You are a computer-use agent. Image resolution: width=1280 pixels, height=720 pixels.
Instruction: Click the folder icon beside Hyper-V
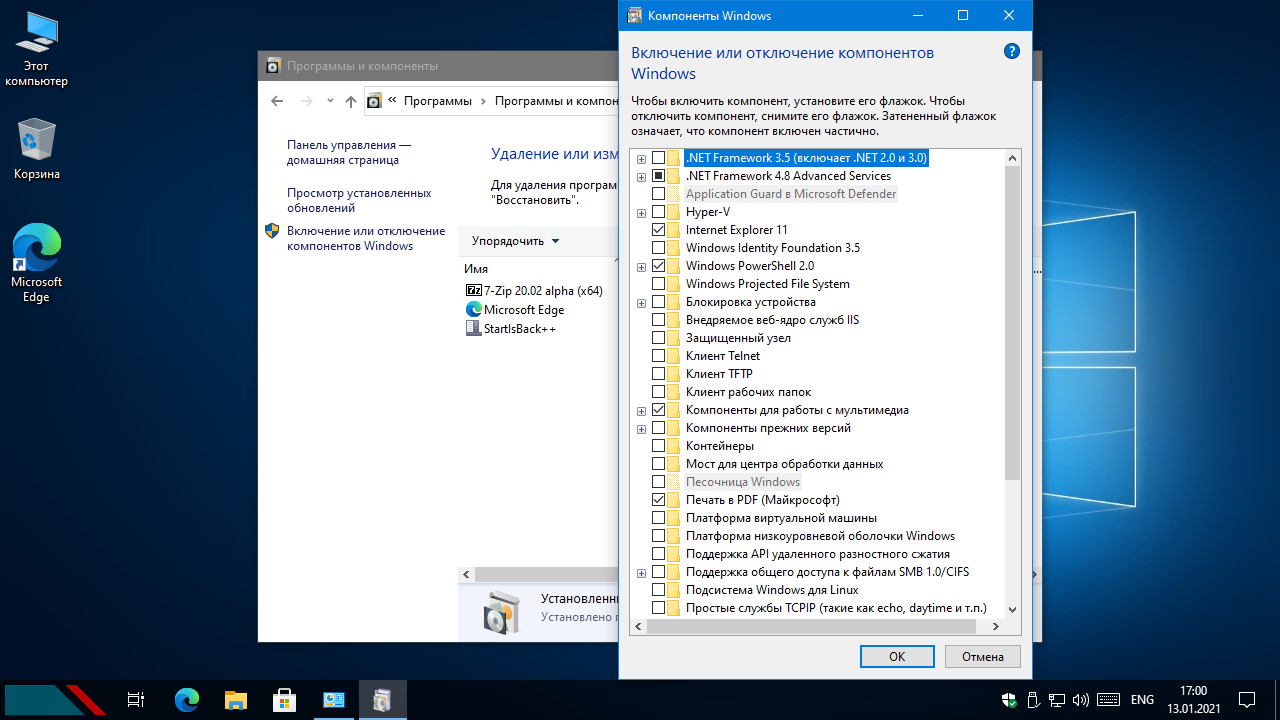click(674, 212)
